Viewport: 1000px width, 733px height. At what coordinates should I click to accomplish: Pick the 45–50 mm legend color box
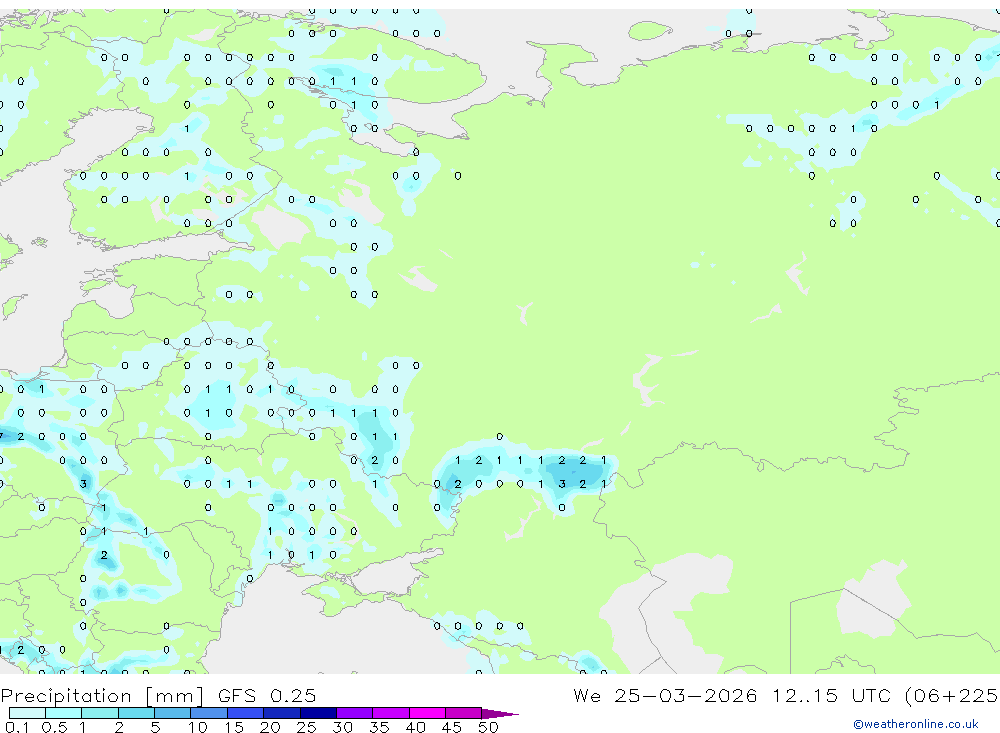463,713
